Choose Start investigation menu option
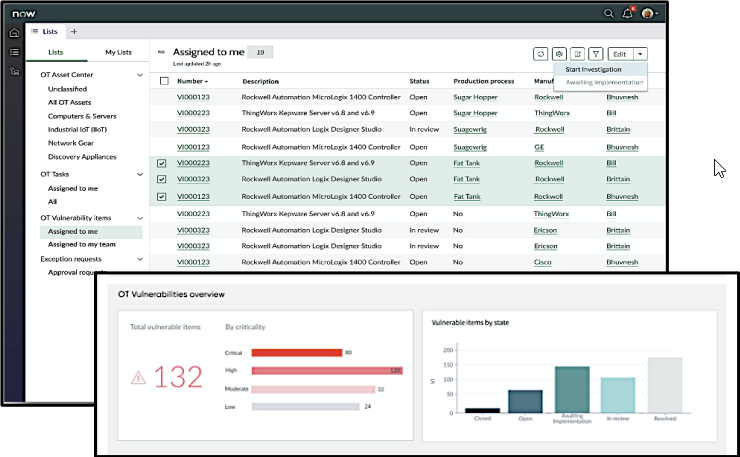This screenshot has height=457, width=740. coord(600,69)
